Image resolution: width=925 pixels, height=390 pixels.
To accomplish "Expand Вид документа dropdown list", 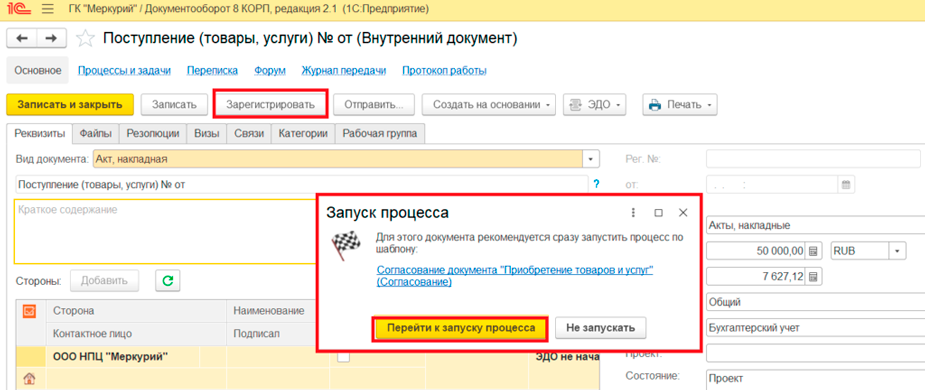I will point(591,159).
